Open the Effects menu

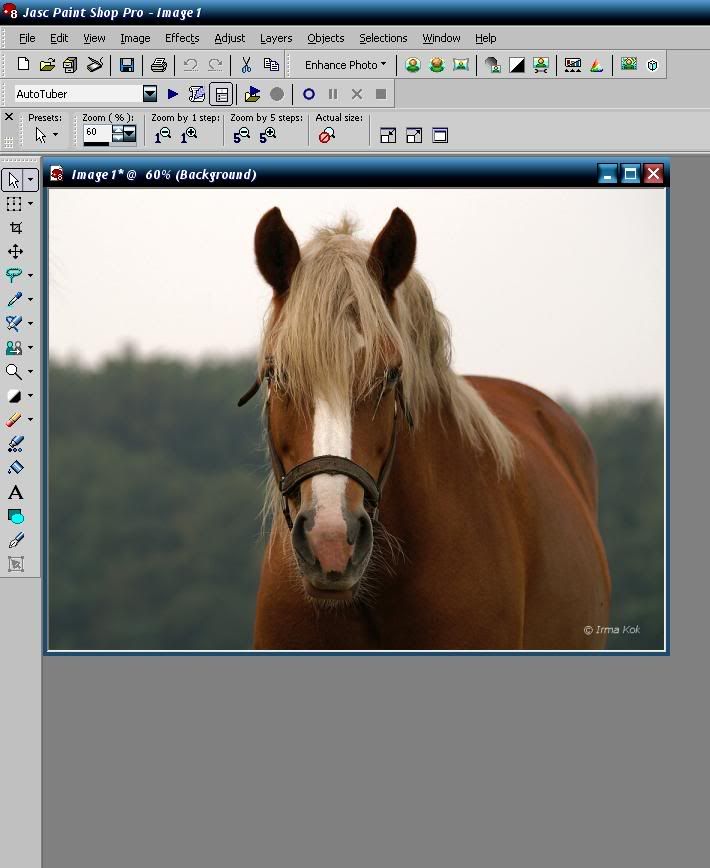pyautogui.click(x=182, y=38)
